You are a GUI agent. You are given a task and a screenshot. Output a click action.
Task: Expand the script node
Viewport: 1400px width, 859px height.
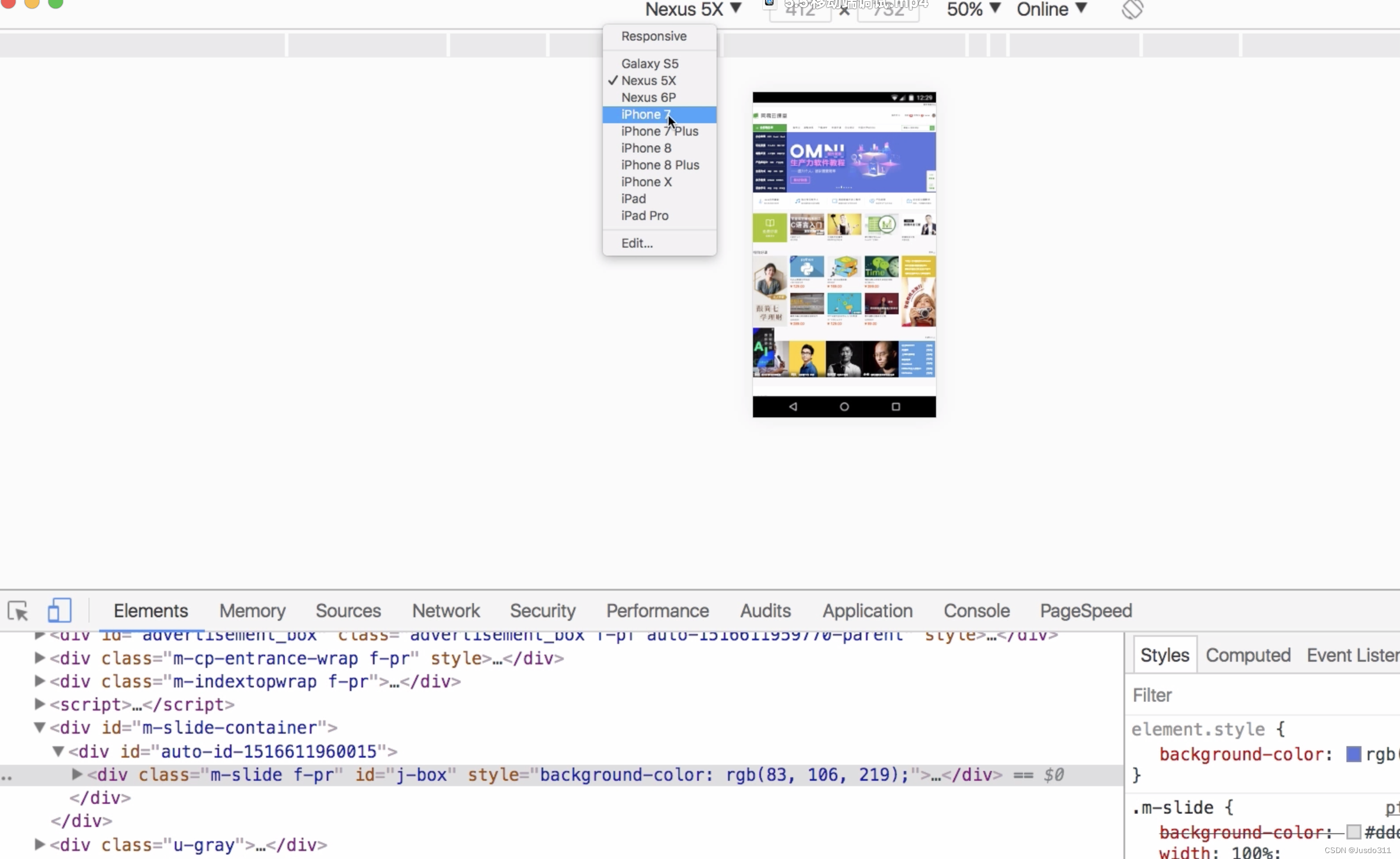(x=39, y=704)
